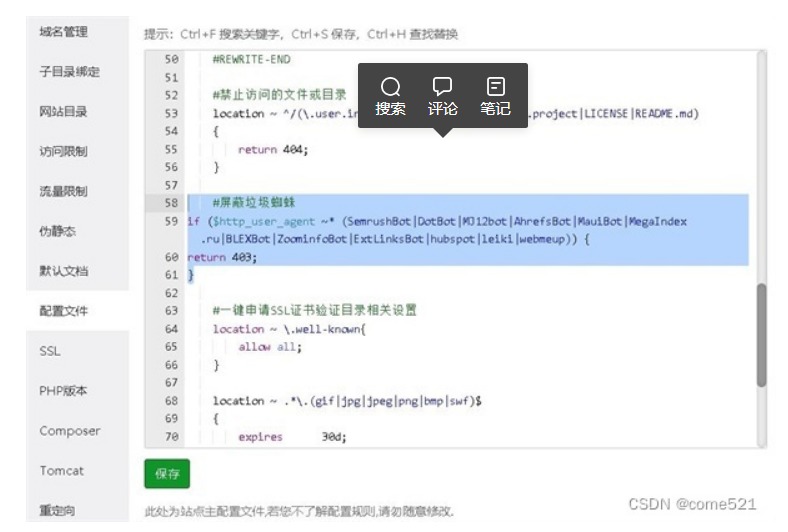Click the gif|jpg|jpeg location line
Screen dimensions: 788x532
(347, 401)
